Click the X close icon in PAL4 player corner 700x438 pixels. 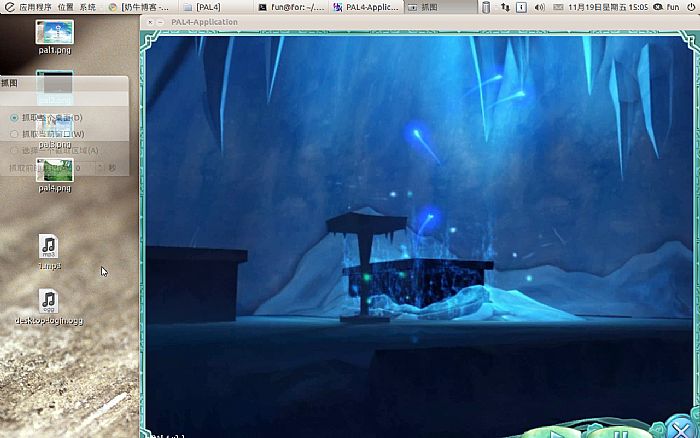point(680,430)
